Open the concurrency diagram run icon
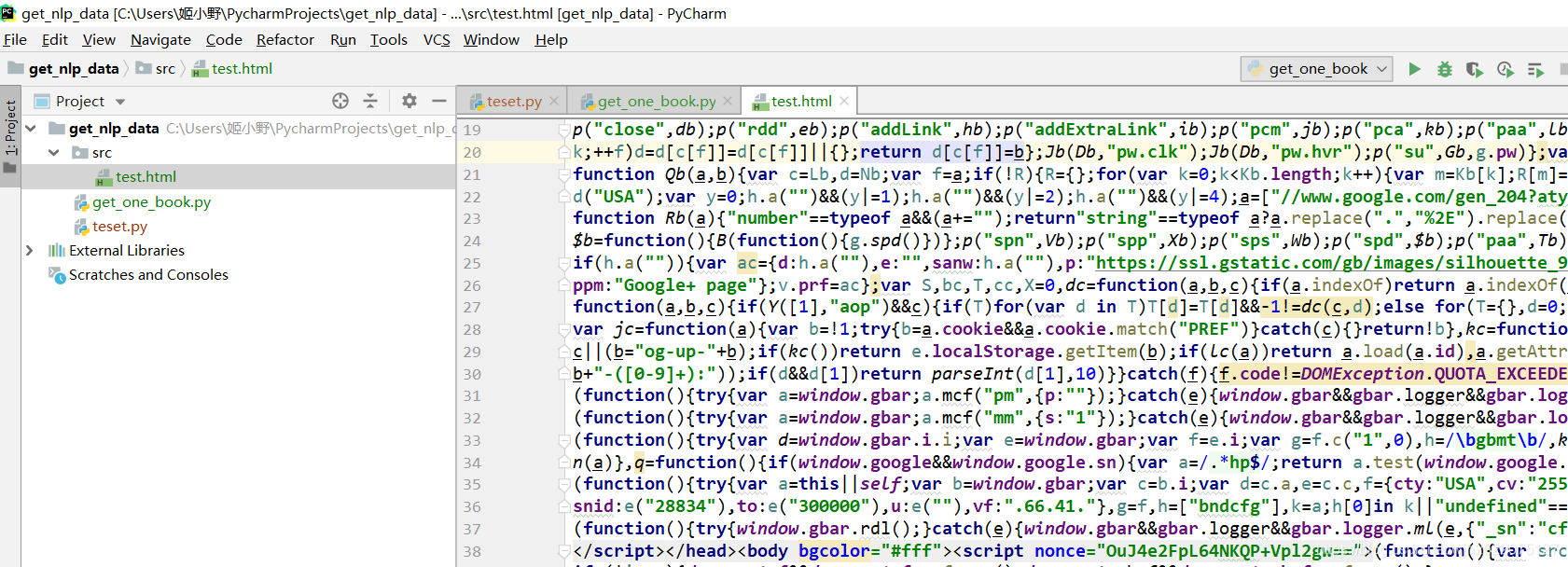The width and height of the screenshot is (1568, 567). click(1535, 69)
